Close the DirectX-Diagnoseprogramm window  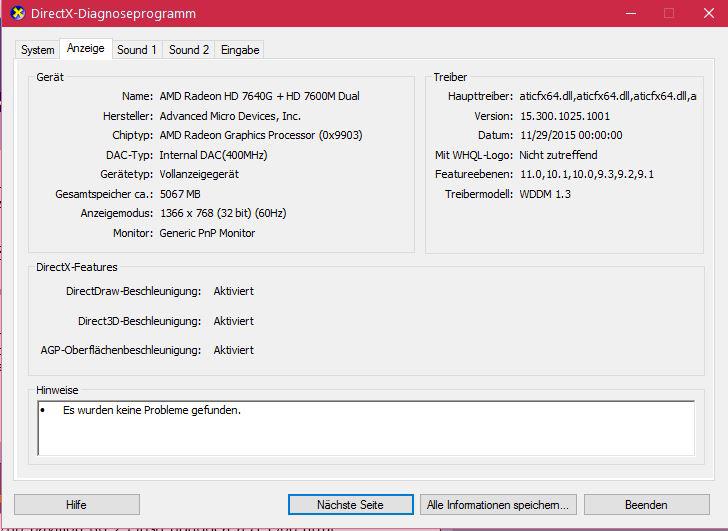704,14
